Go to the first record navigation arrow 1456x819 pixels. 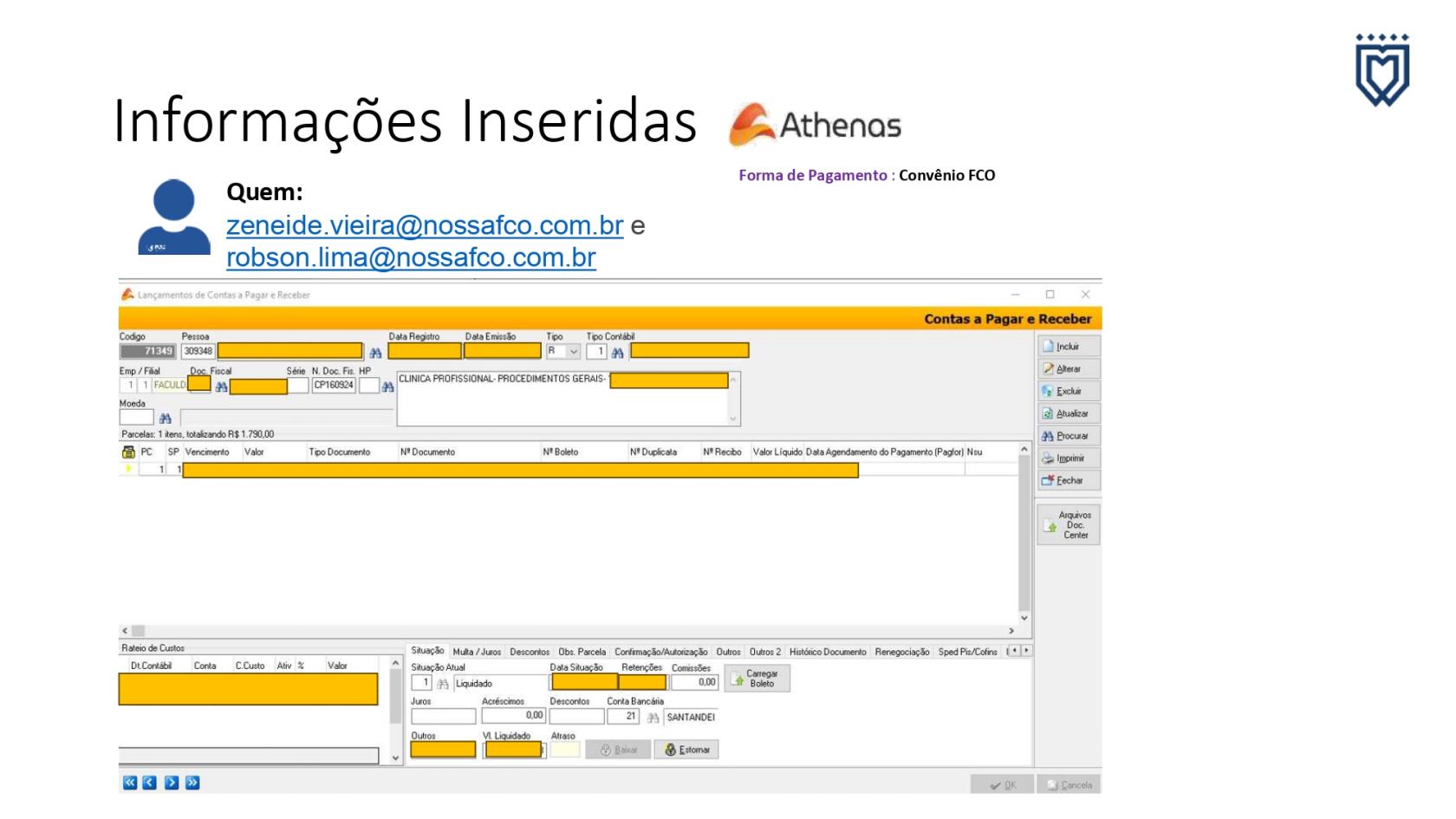[x=130, y=783]
